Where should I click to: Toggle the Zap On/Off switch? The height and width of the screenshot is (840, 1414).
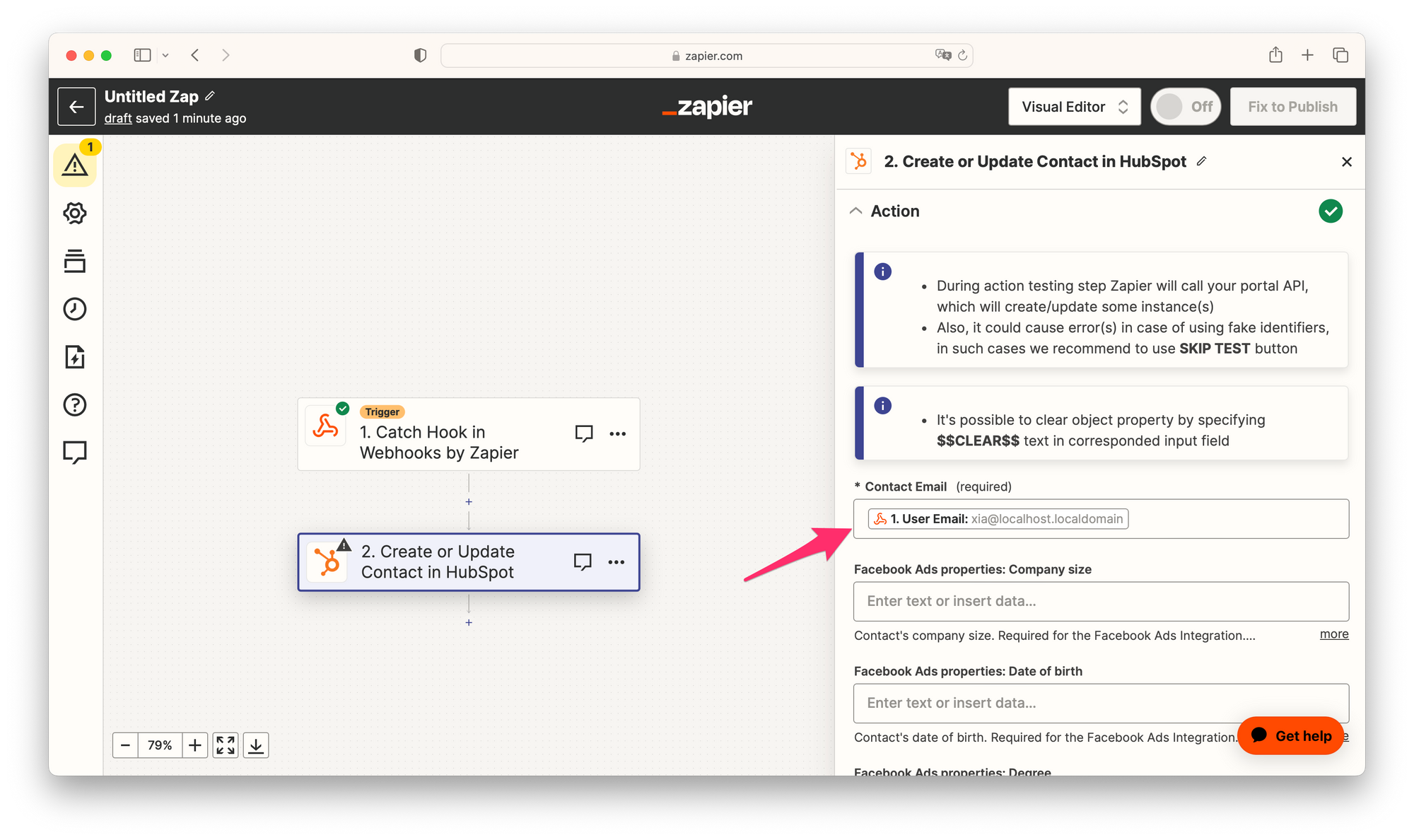1186,107
